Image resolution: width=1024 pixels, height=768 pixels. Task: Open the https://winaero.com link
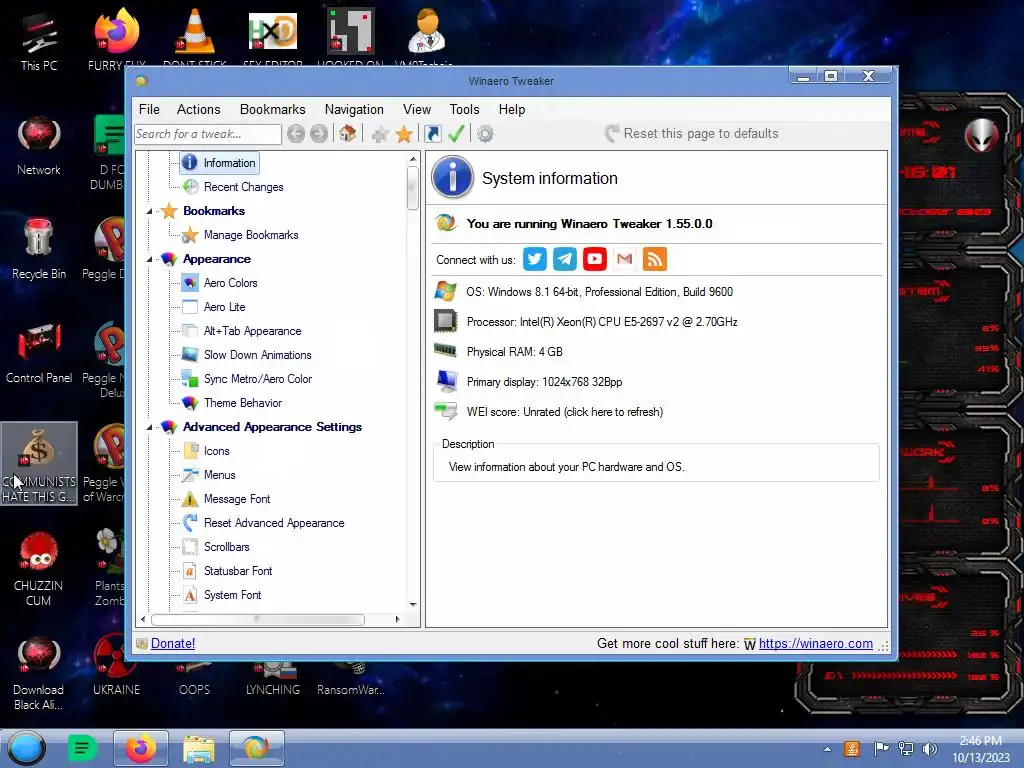[x=816, y=644]
